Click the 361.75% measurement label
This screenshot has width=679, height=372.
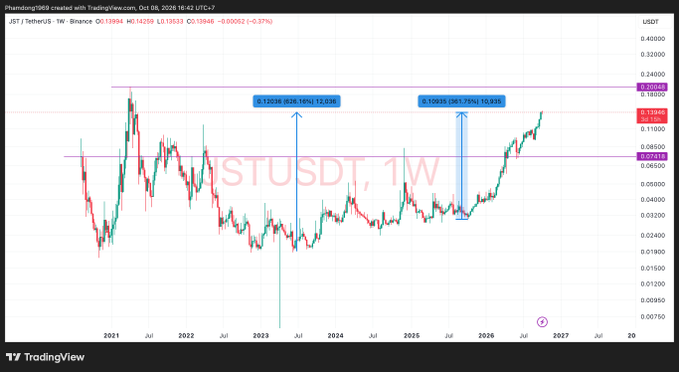click(462, 101)
